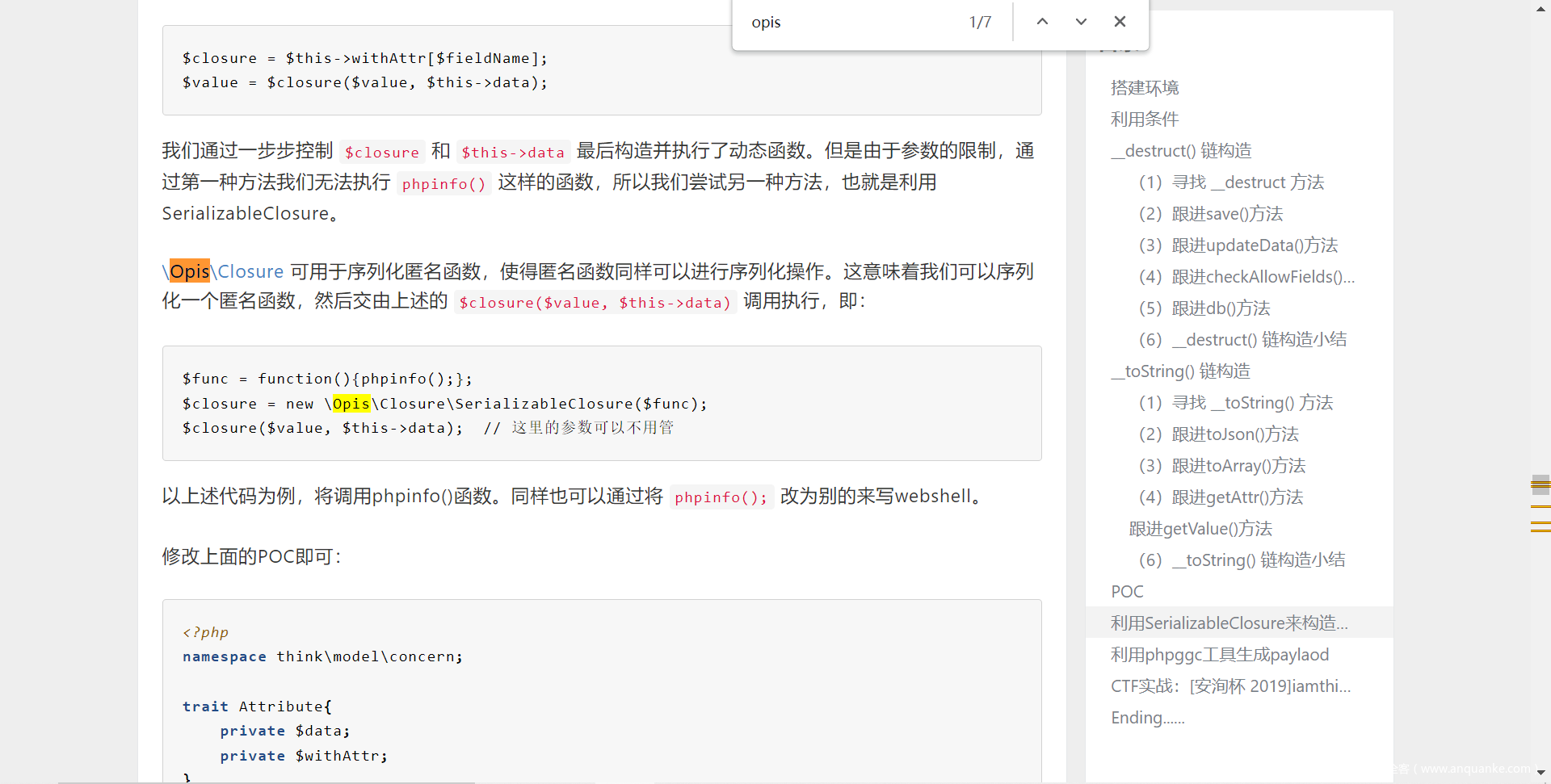Open 利用phpggc工具生成paylaod section
1551x784 pixels.
click(x=1220, y=655)
